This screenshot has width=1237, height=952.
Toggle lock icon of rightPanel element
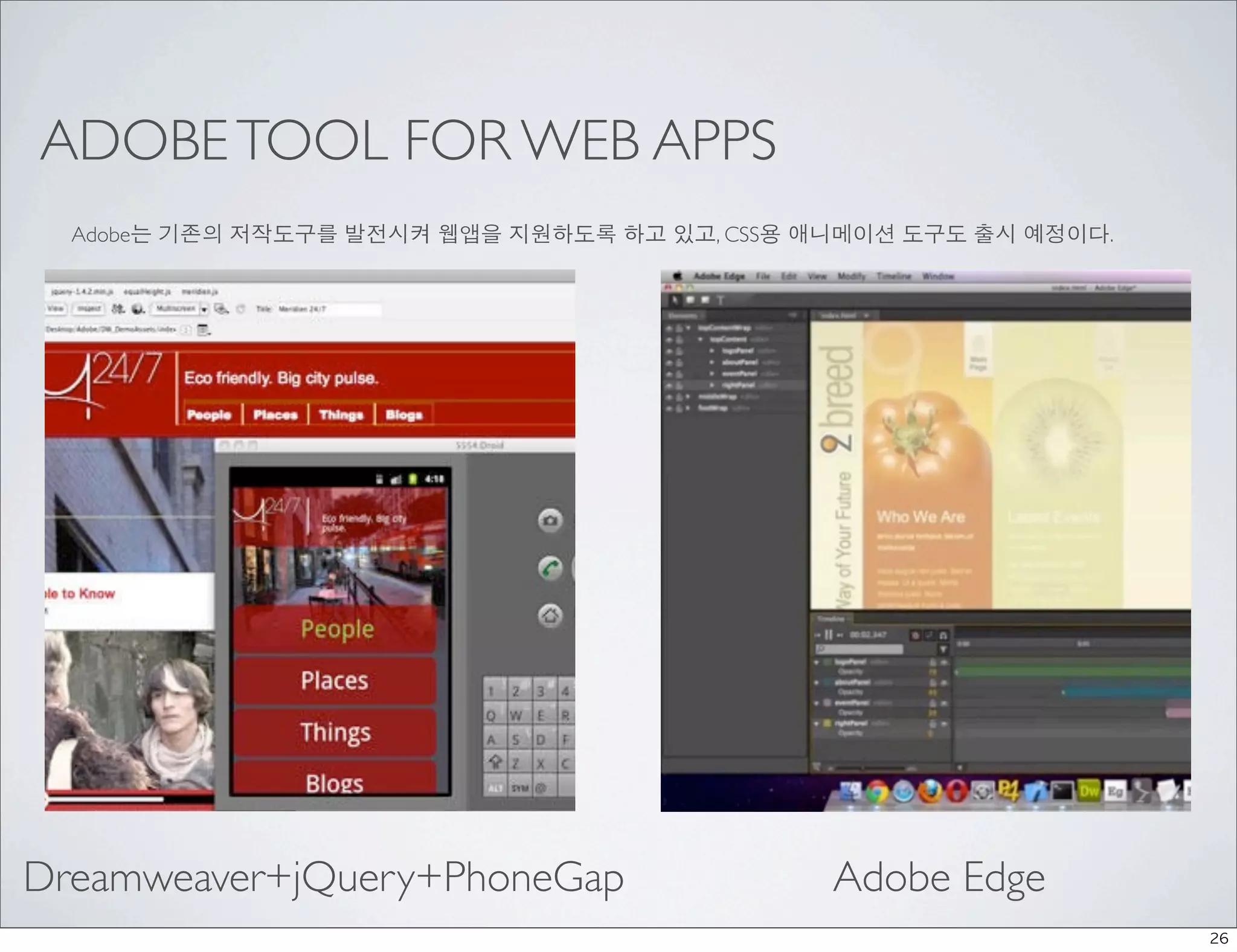pyautogui.click(x=680, y=385)
